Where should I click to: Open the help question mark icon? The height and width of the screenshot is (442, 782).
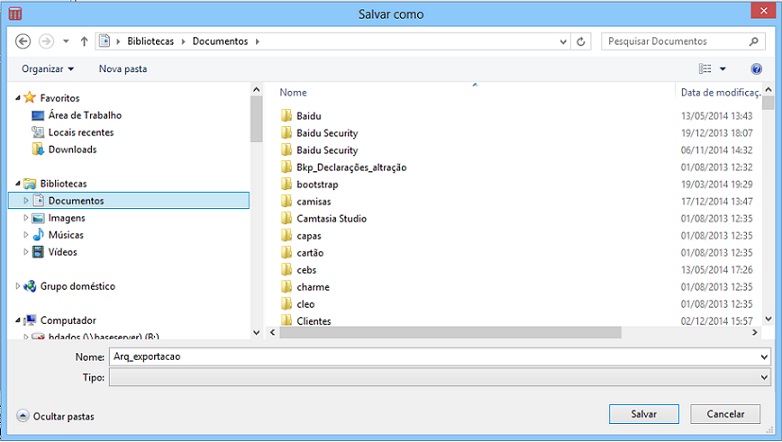click(756, 69)
